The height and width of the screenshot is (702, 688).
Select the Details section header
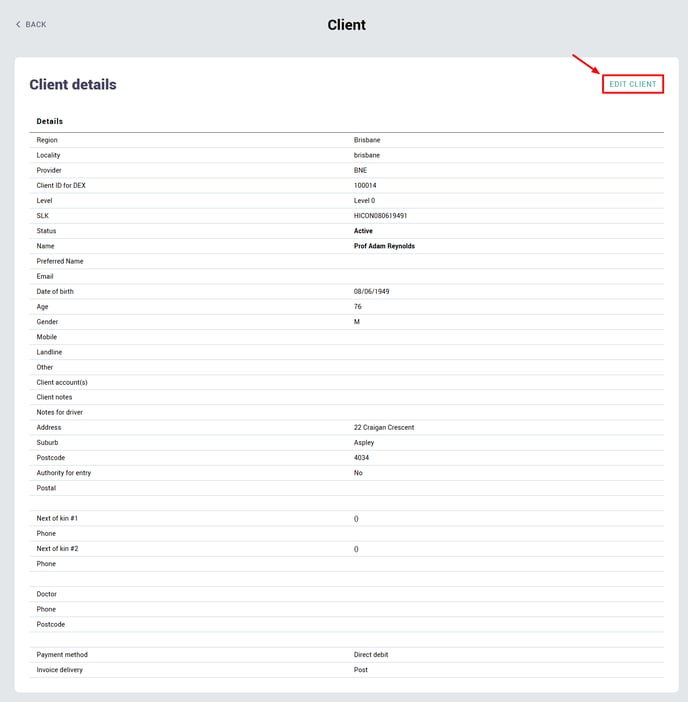tap(50, 121)
